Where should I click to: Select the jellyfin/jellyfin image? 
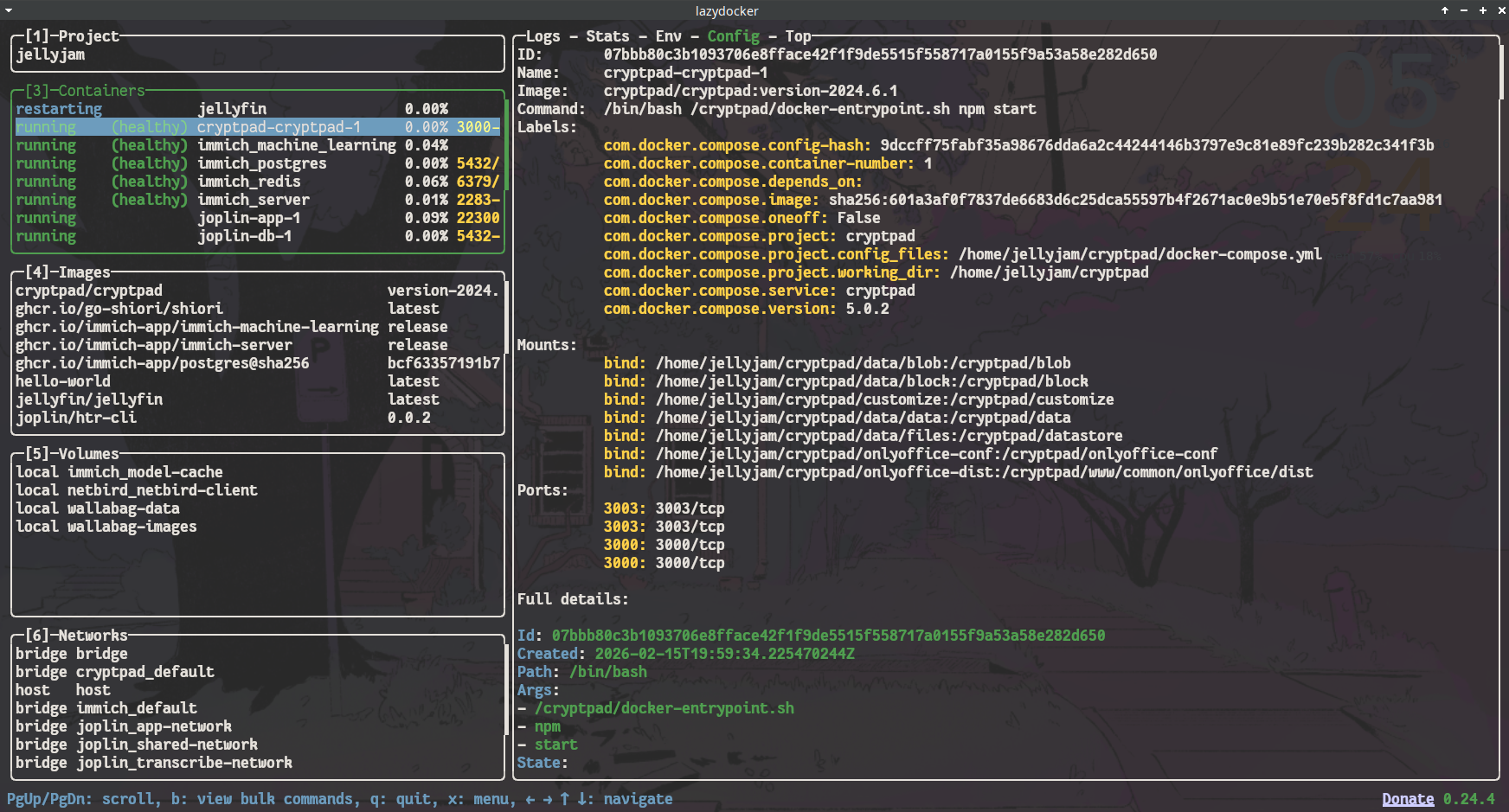pyautogui.click(x=258, y=400)
